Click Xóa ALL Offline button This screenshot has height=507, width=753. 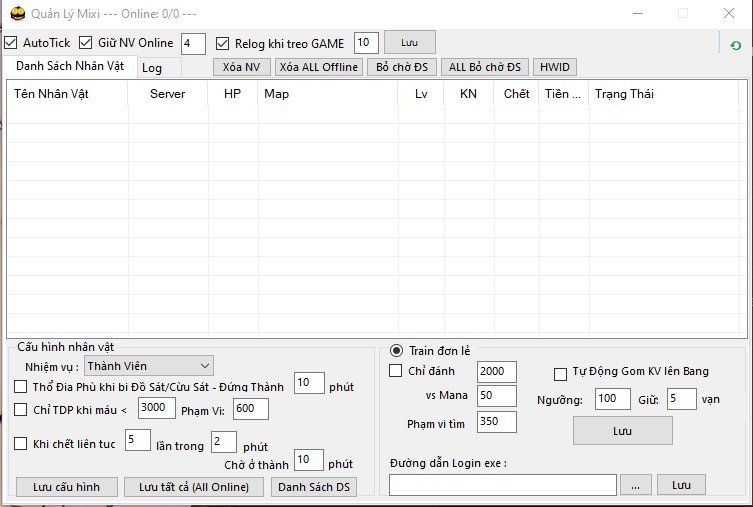(319, 67)
